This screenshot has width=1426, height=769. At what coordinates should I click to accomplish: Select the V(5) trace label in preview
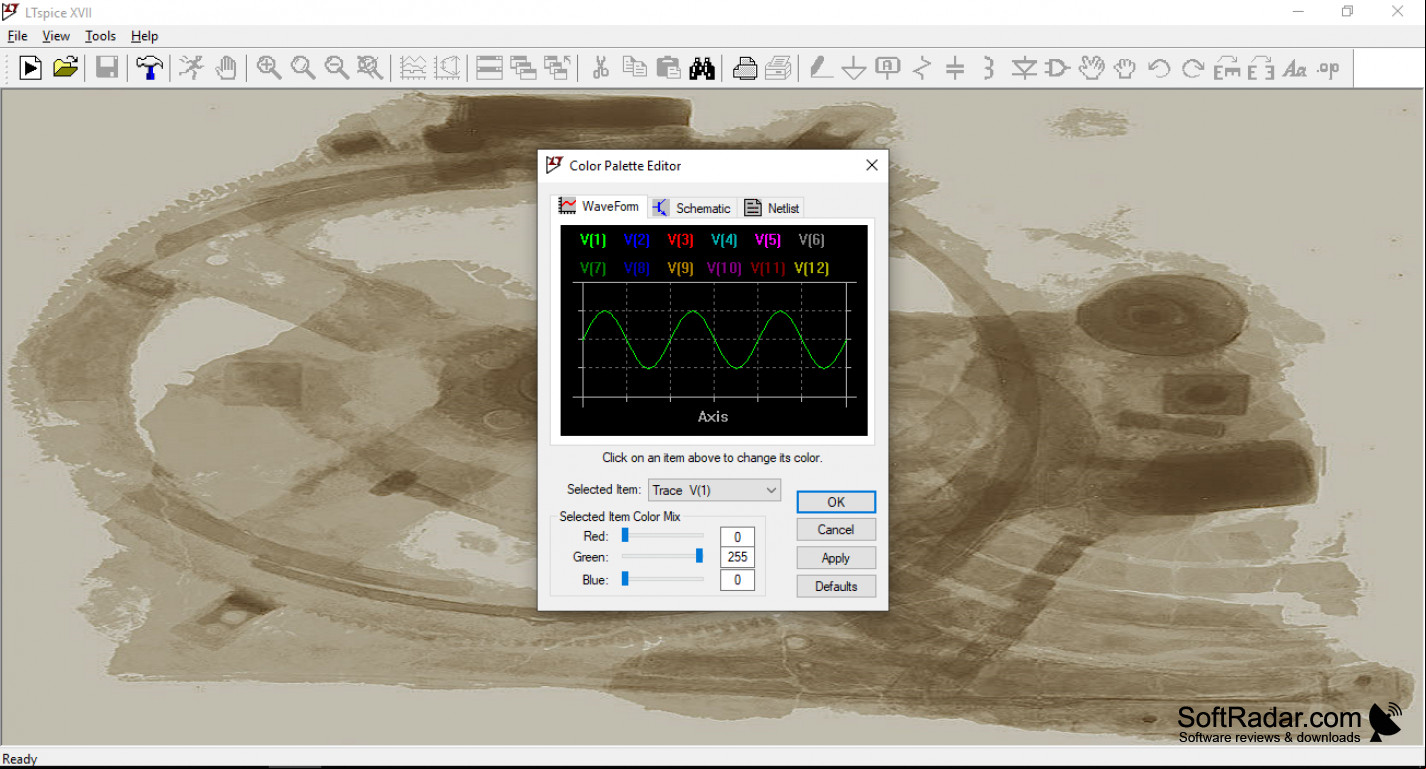pos(768,240)
